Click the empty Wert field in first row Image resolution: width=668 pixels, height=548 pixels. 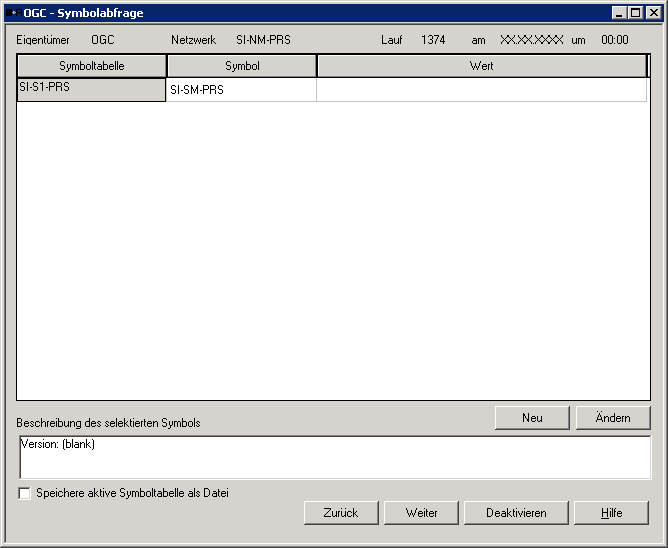point(481,90)
